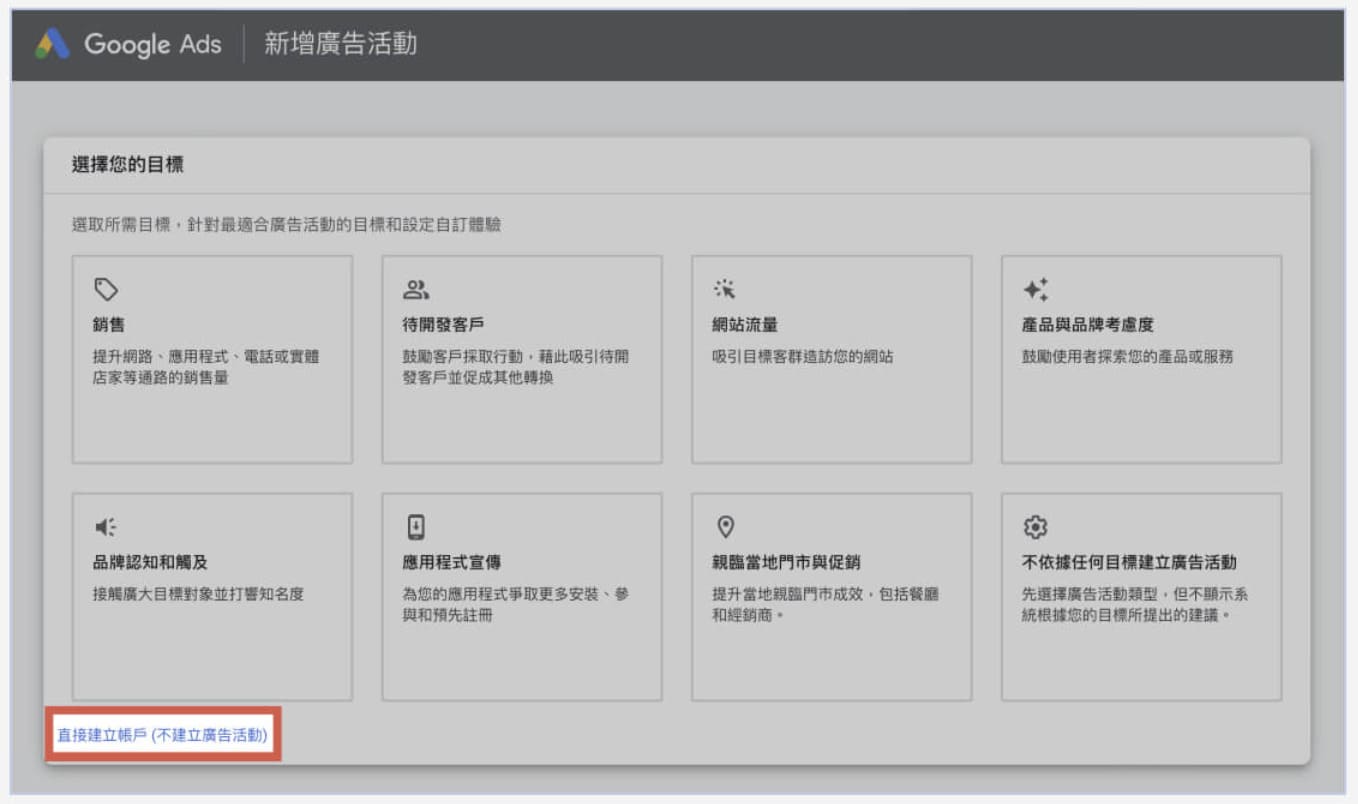
Task: Choose the 產品與品牌考慮度 goal card
Action: point(1141,359)
